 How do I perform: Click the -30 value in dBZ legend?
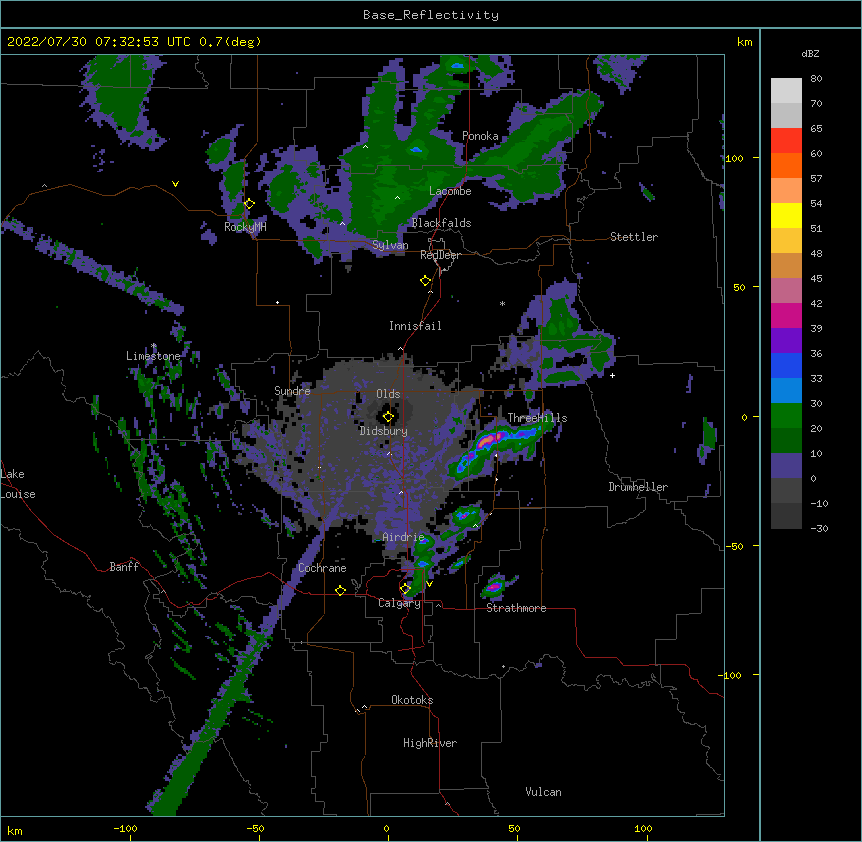point(819,528)
